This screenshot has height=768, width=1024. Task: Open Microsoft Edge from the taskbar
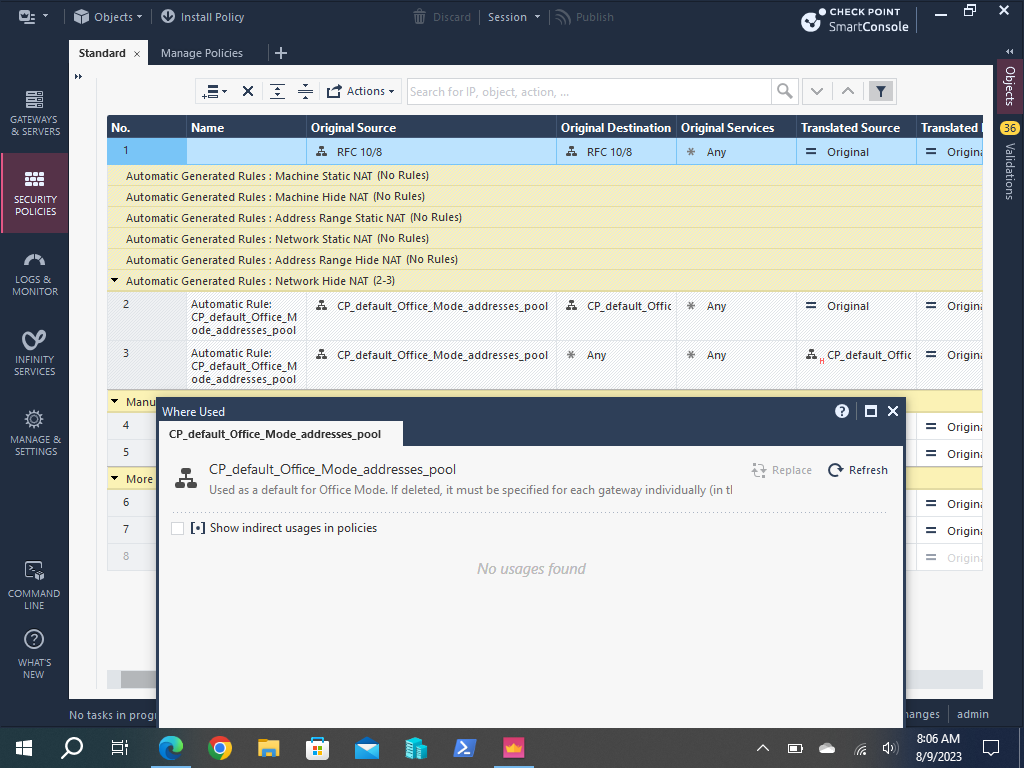pos(171,748)
